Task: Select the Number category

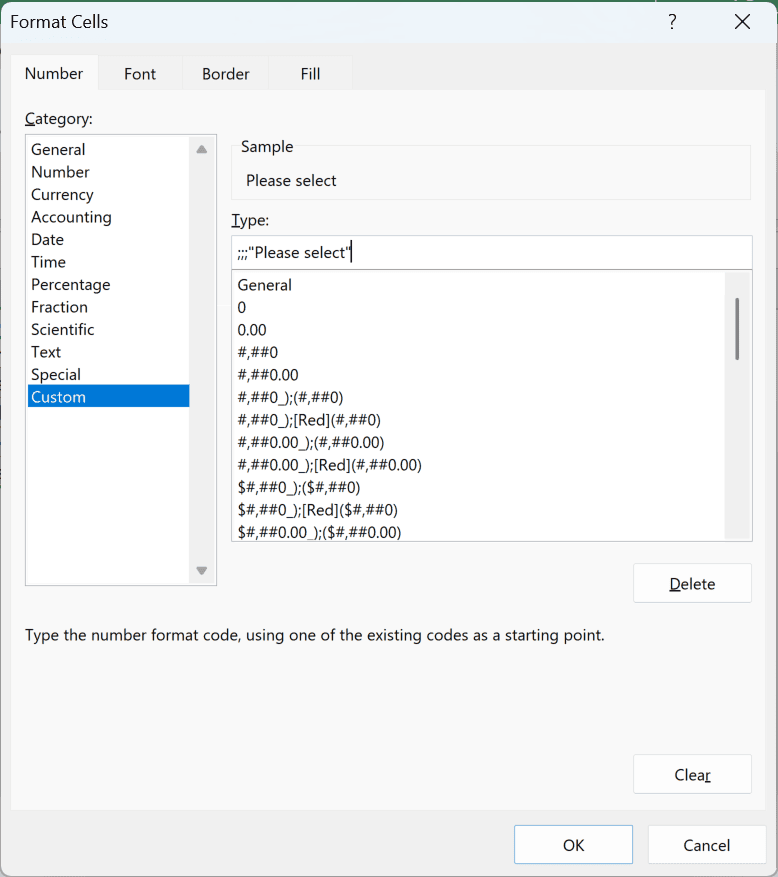Action: (x=109, y=172)
